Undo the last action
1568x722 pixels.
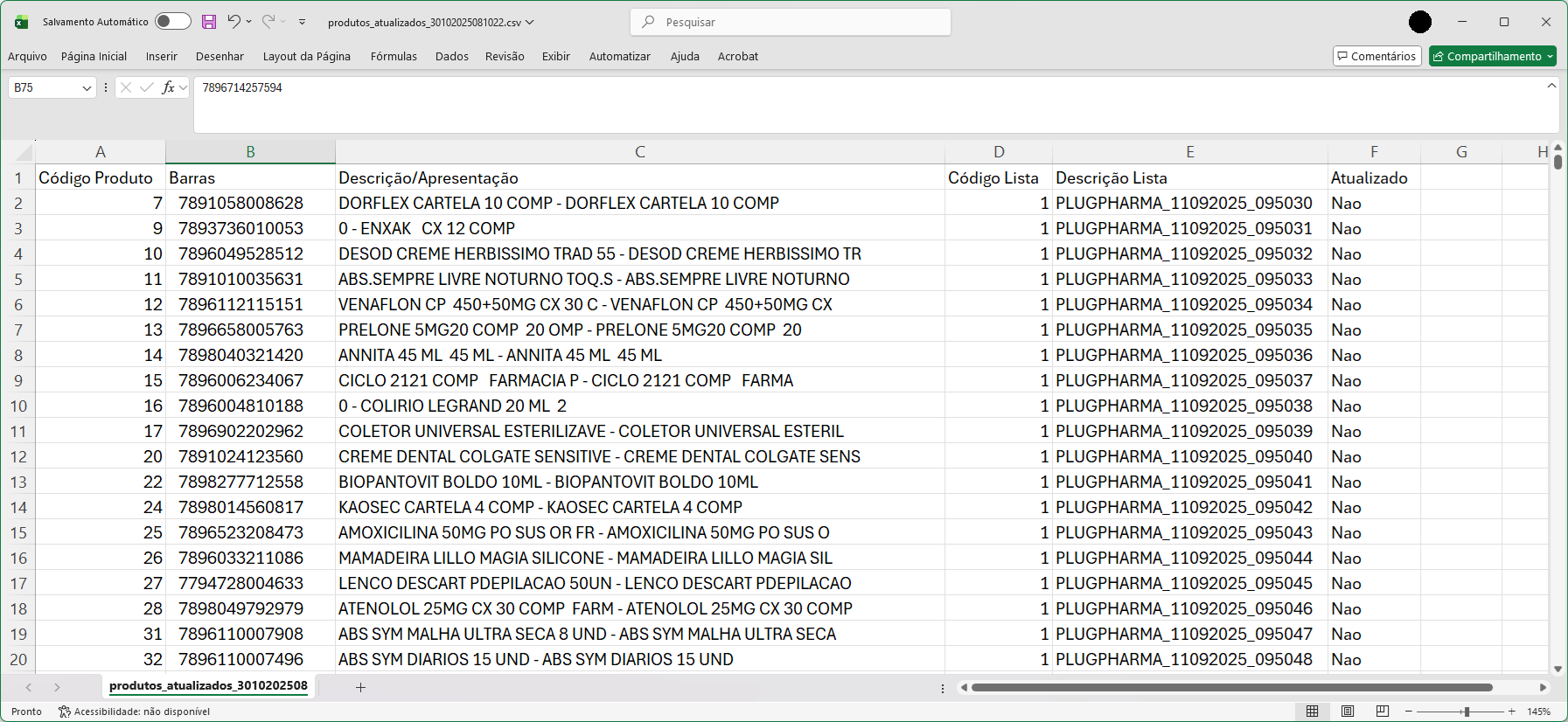pos(233,22)
